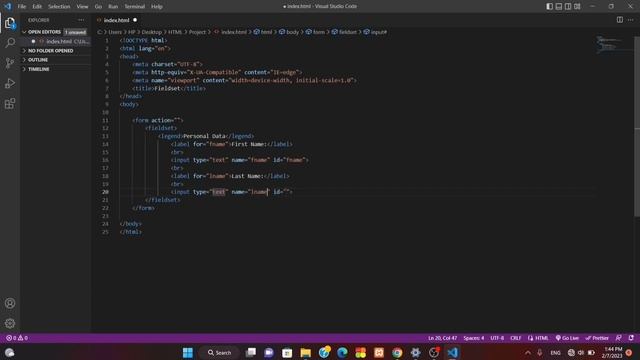This screenshot has width=640, height=360.
Task: Click the VS Code logo in title bar
Action: click(x=8, y=6)
